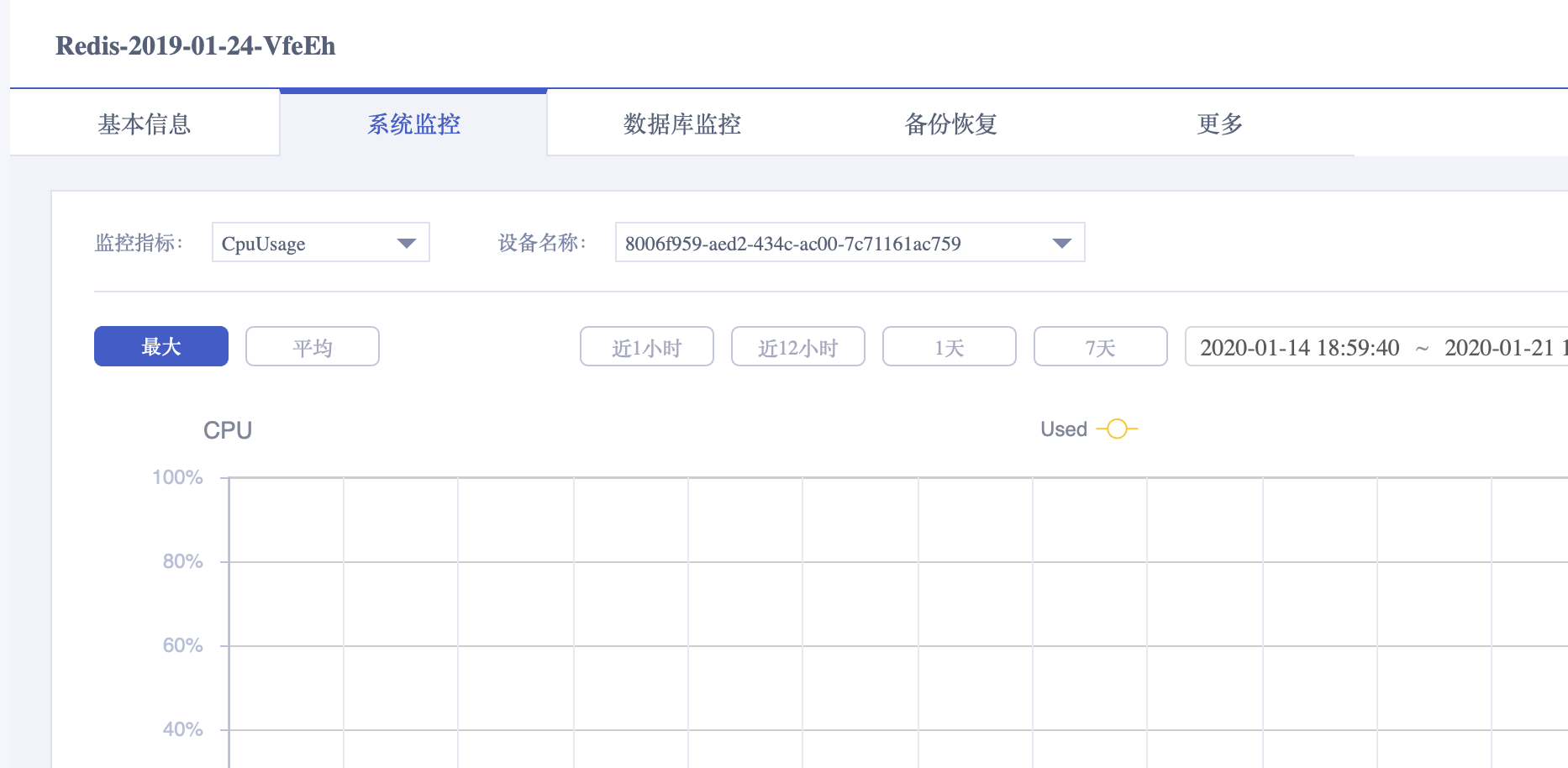The width and height of the screenshot is (1568, 768).
Task: Click the end date 2020-01-21 field
Action: tap(1506, 348)
